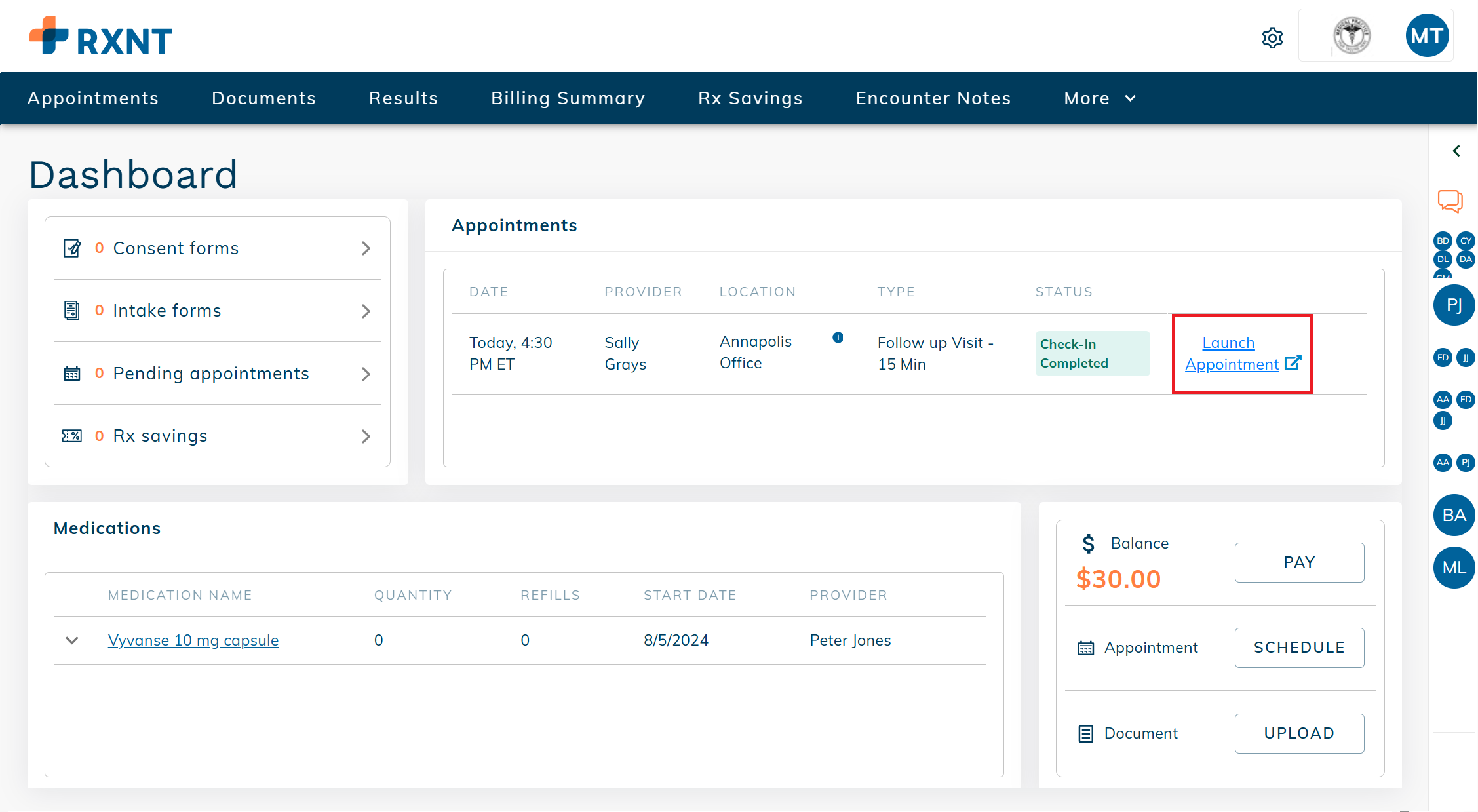This screenshot has width=1478, height=812.
Task: Click the Dashboard page heading
Action: point(133,174)
